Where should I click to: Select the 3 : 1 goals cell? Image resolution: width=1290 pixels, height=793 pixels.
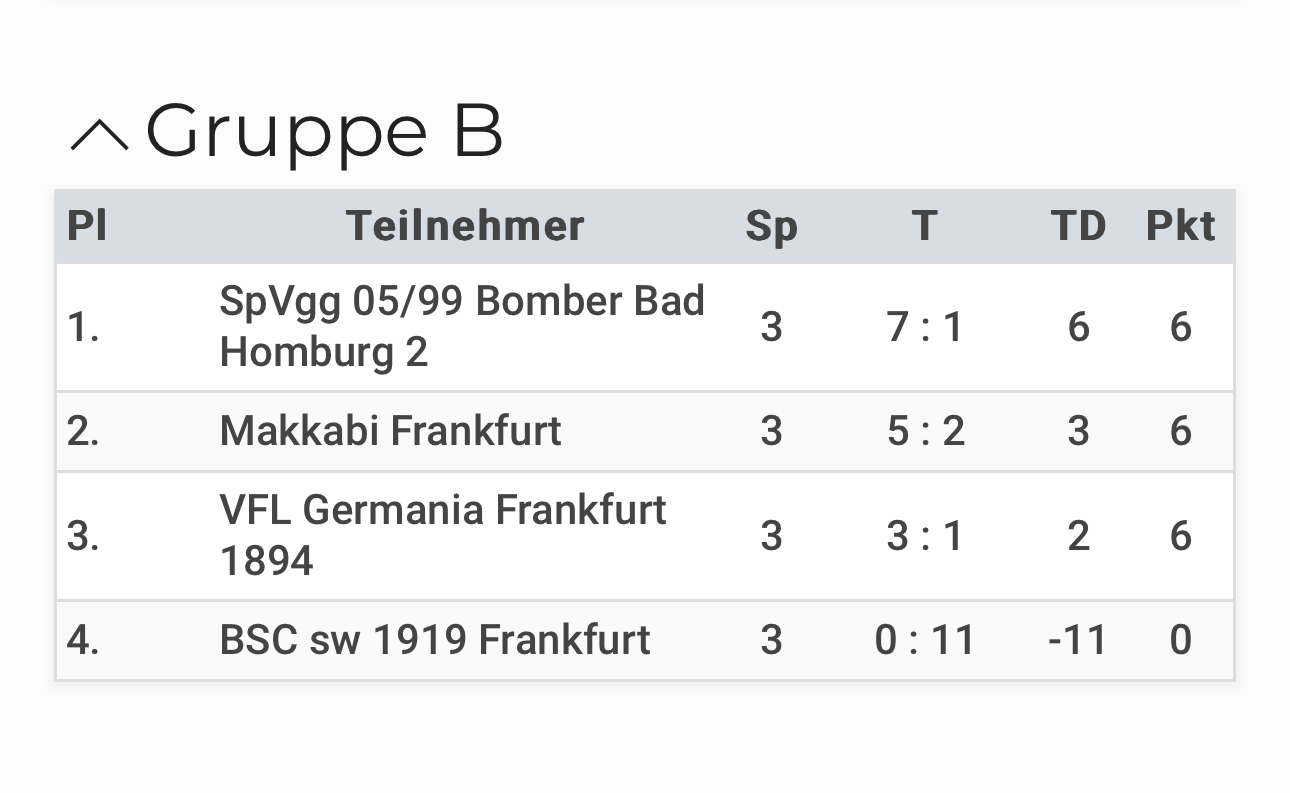(x=925, y=536)
